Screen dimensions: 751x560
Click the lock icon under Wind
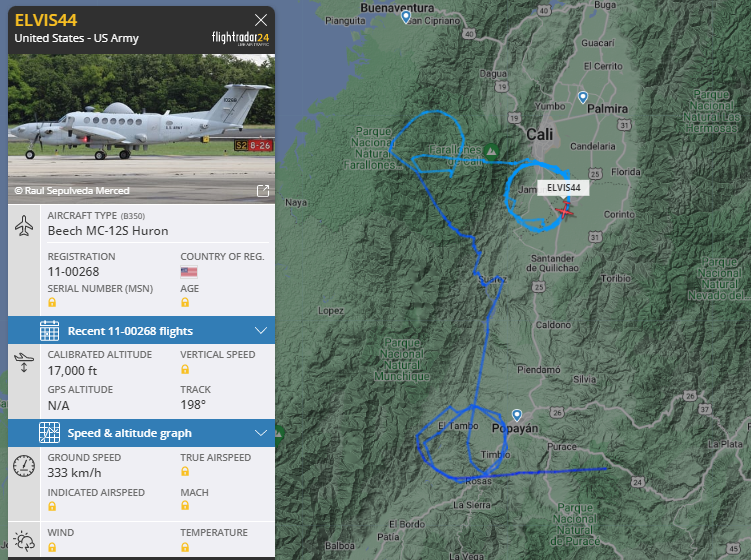click(52, 547)
